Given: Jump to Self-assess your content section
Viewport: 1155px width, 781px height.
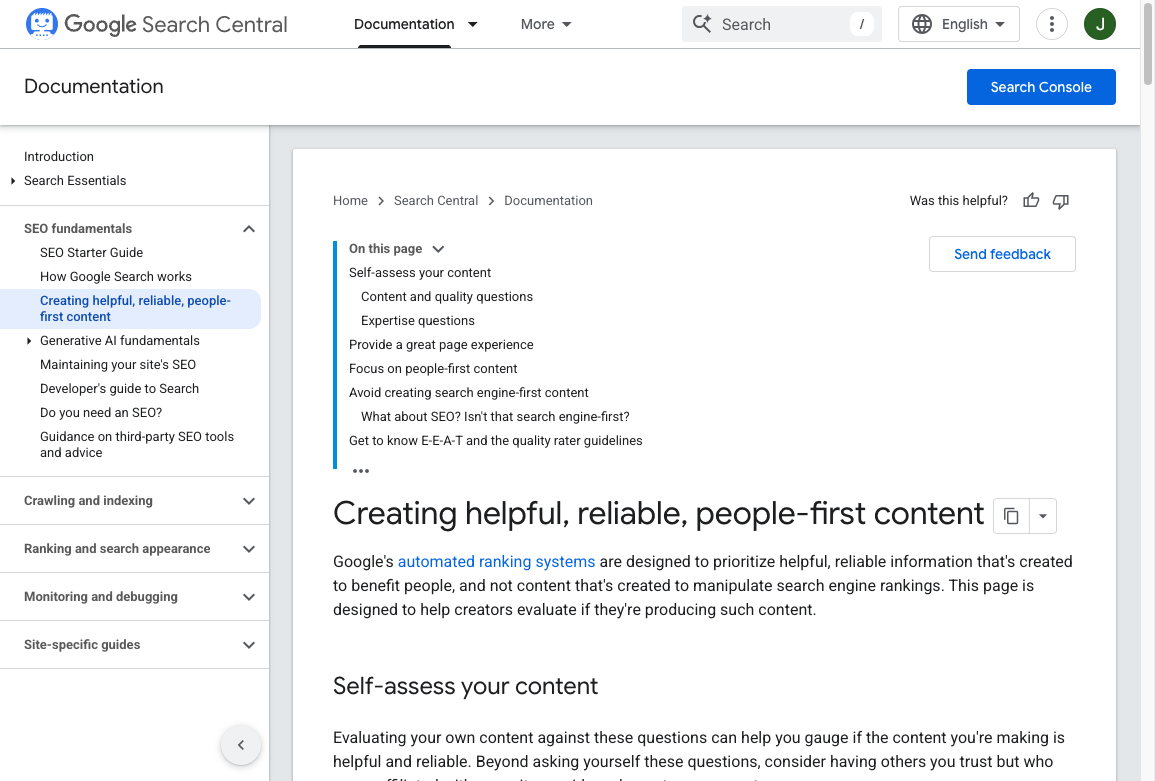Looking at the screenshot, I should (x=420, y=273).
